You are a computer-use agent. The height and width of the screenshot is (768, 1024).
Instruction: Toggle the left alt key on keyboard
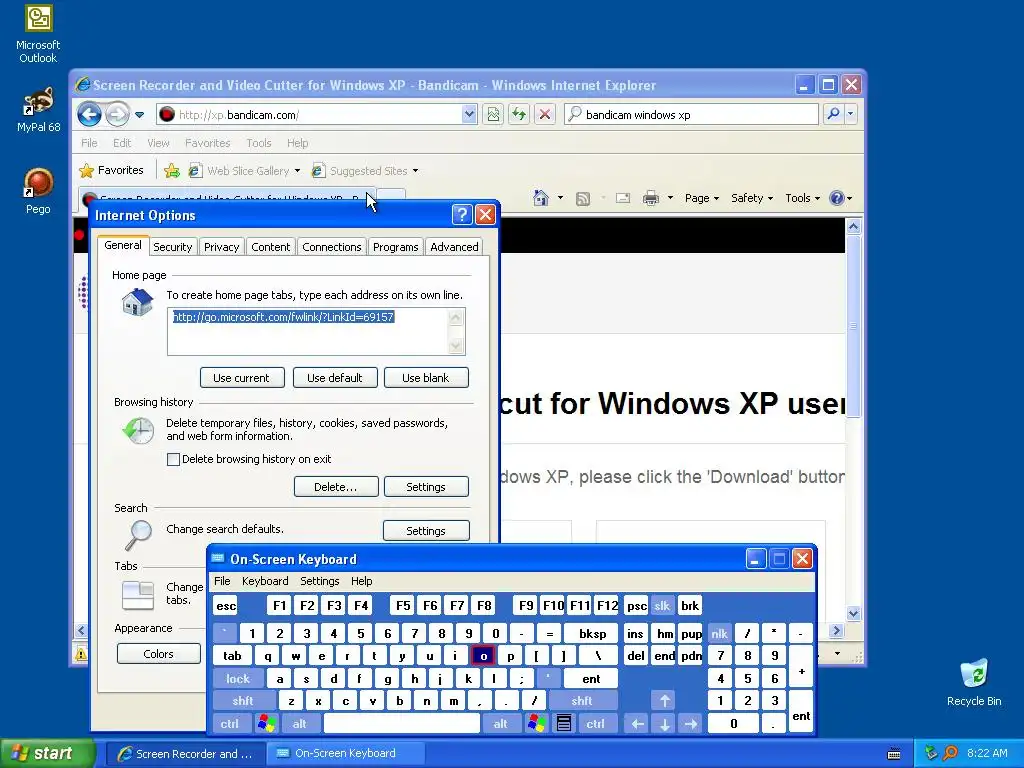(299, 724)
